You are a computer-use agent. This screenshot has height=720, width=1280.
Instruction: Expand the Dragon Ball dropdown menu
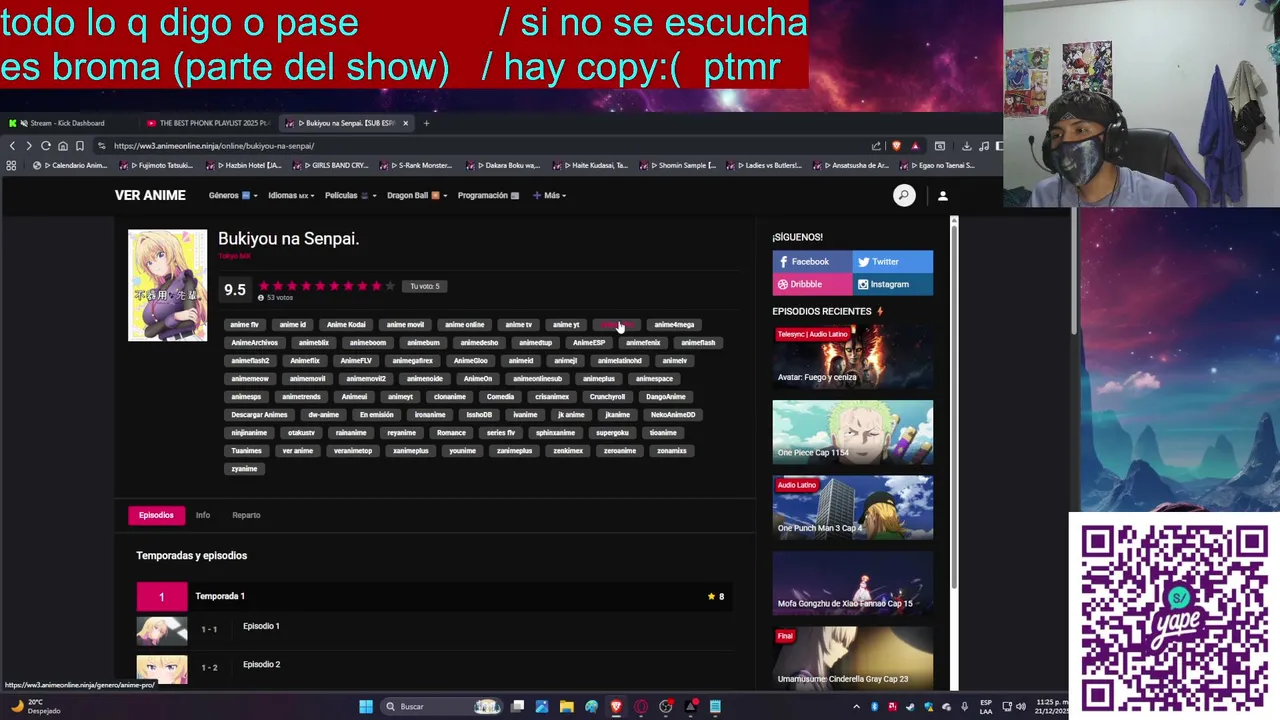click(417, 196)
